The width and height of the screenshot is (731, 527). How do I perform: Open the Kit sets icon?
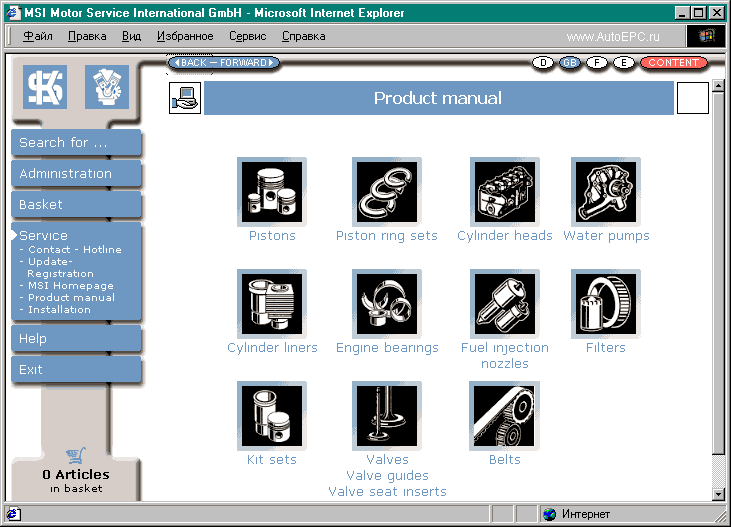point(272,416)
